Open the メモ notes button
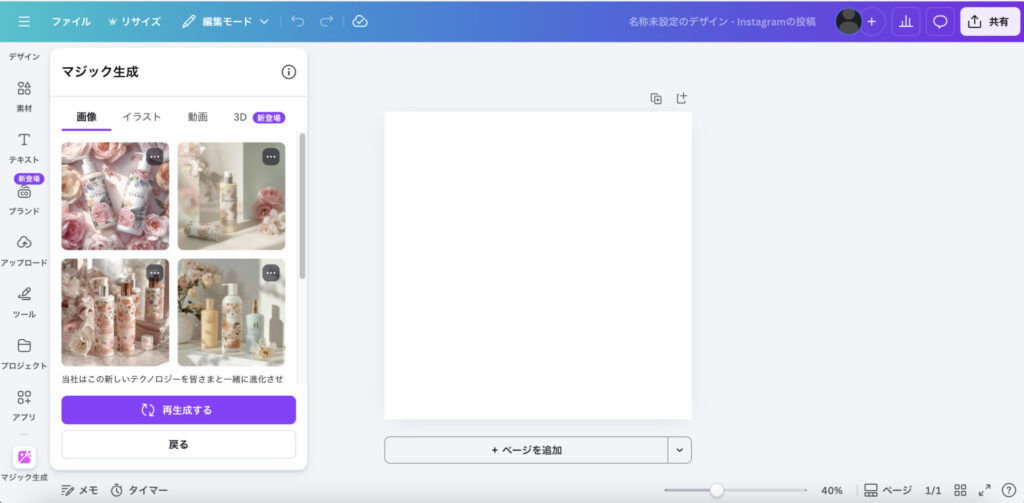The height and width of the screenshot is (503, 1024). pyautogui.click(x=80, y=490)
